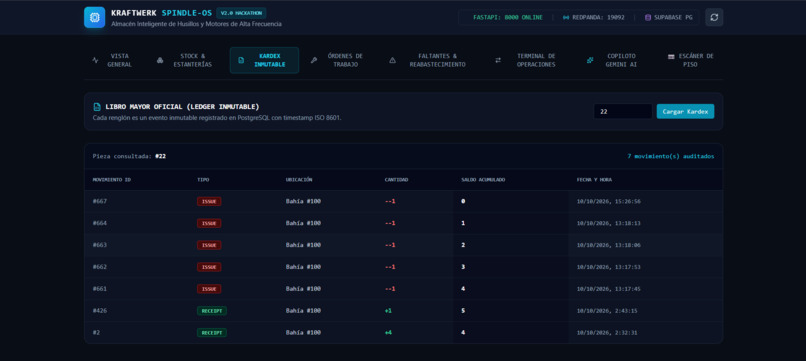
Task: Select the Kardex Inmutable tab
Action: [264, 60]
